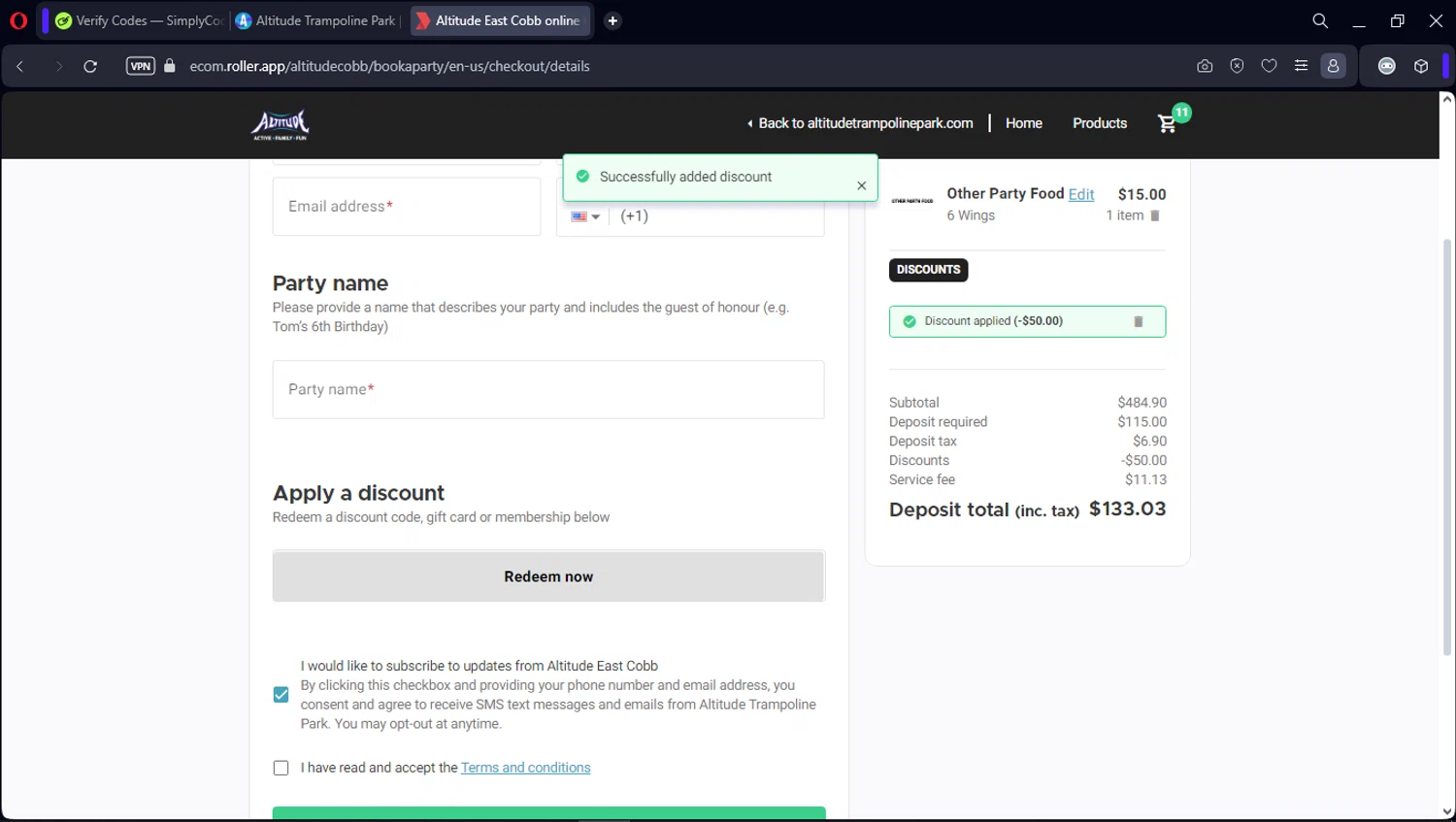Click the site padlock security icon
This screenshot has width=1456, height=822.
point(170,66)
